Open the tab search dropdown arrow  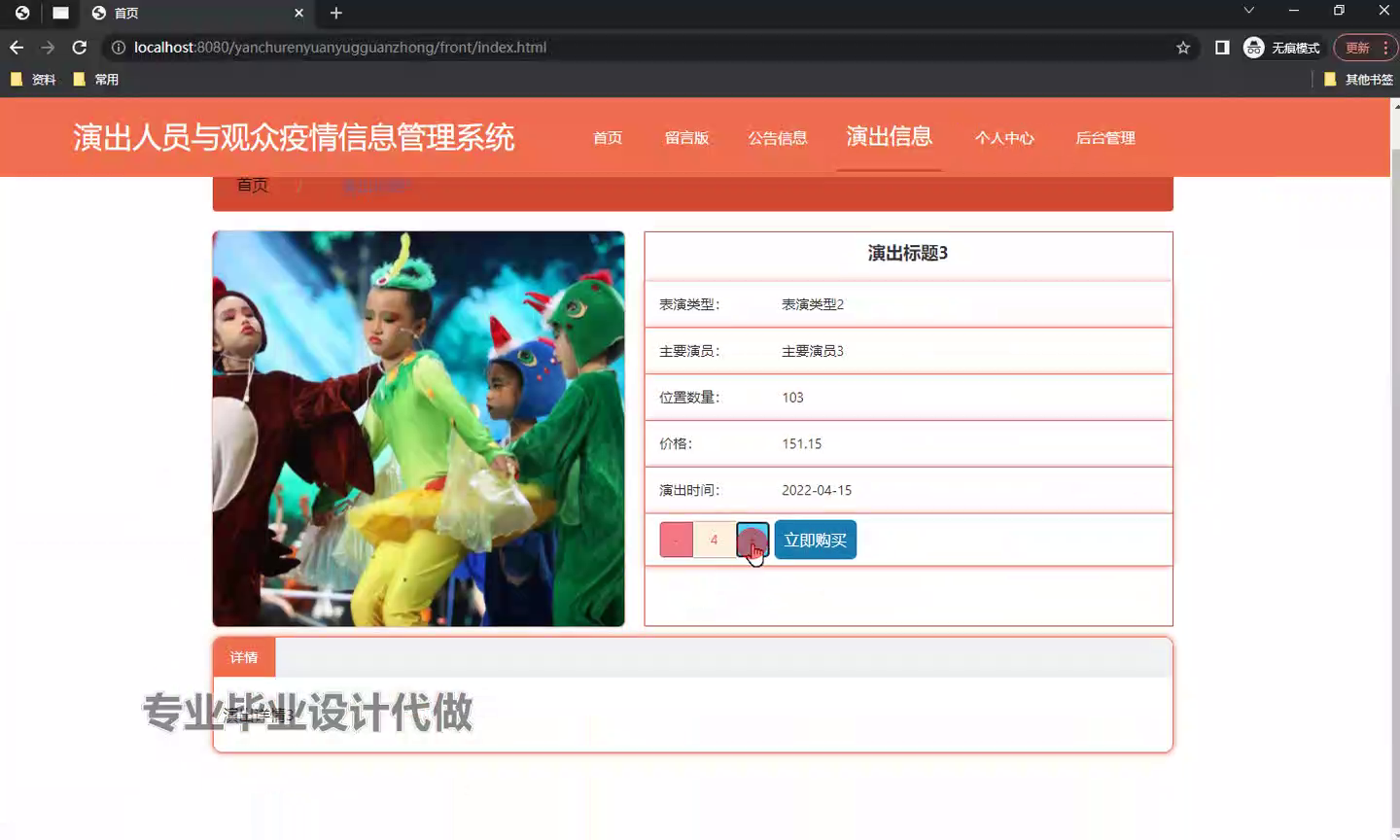[1249, 11]
